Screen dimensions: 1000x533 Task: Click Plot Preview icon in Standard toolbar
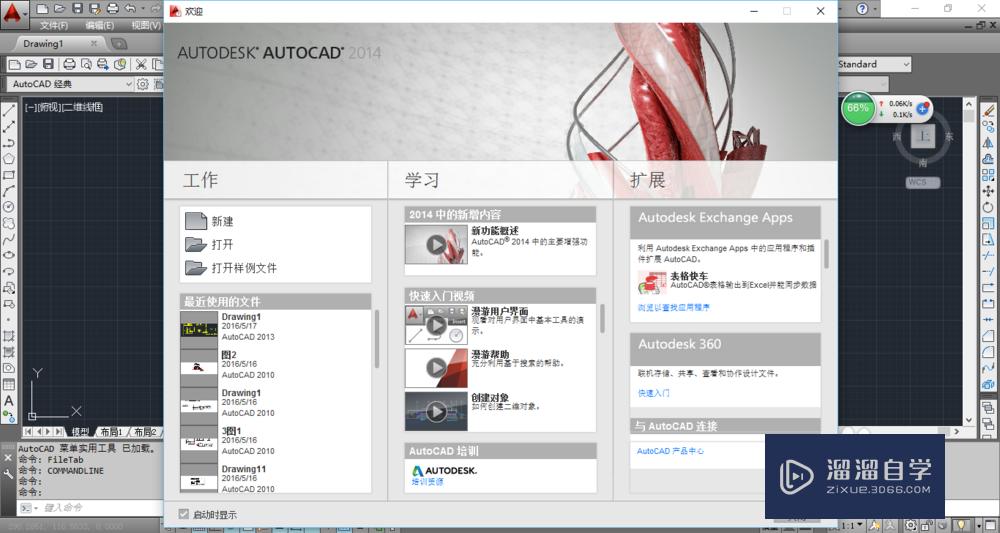coord(86,64)
